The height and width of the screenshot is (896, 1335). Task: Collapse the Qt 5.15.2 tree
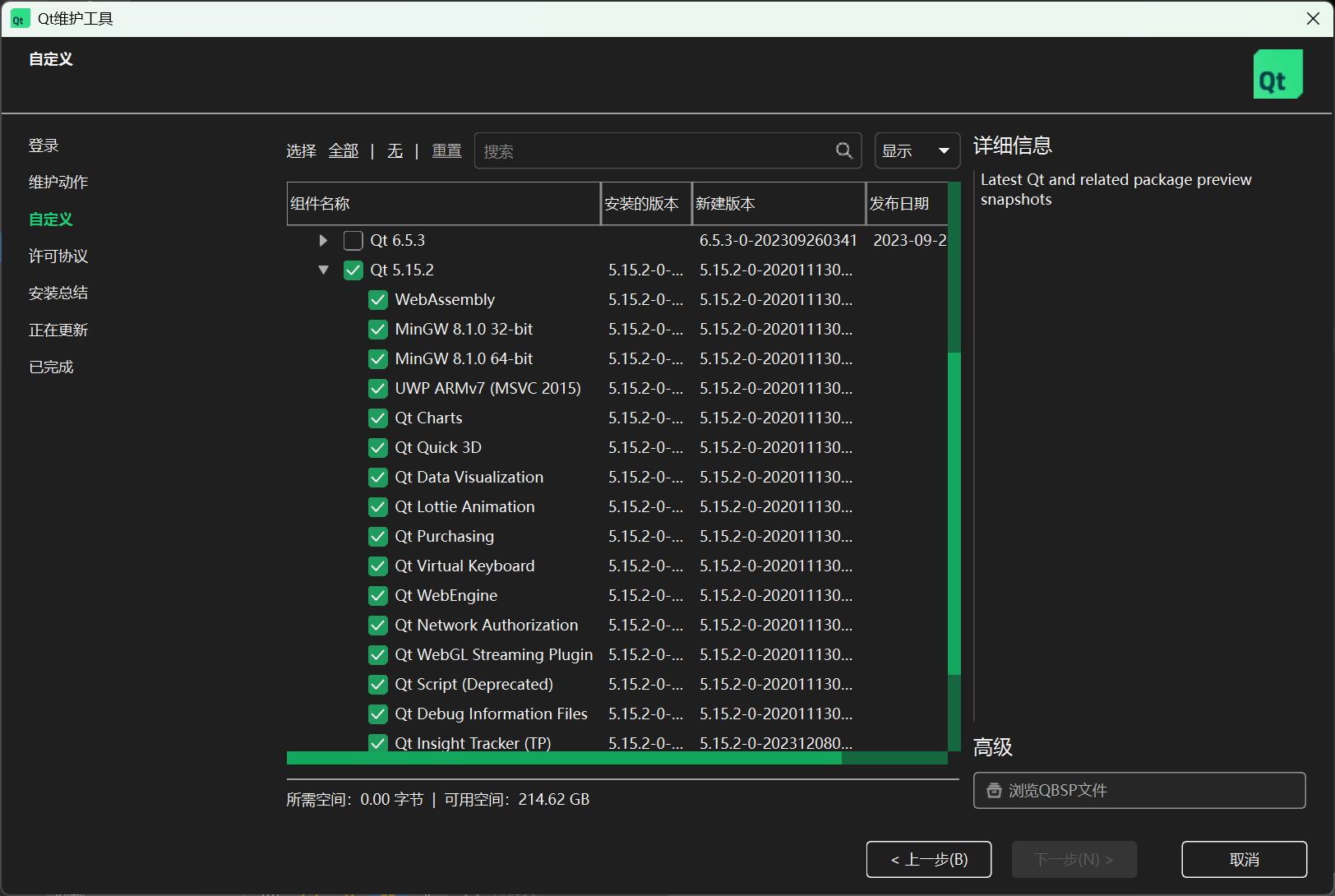pyautogui.click(x=323, y=270)
